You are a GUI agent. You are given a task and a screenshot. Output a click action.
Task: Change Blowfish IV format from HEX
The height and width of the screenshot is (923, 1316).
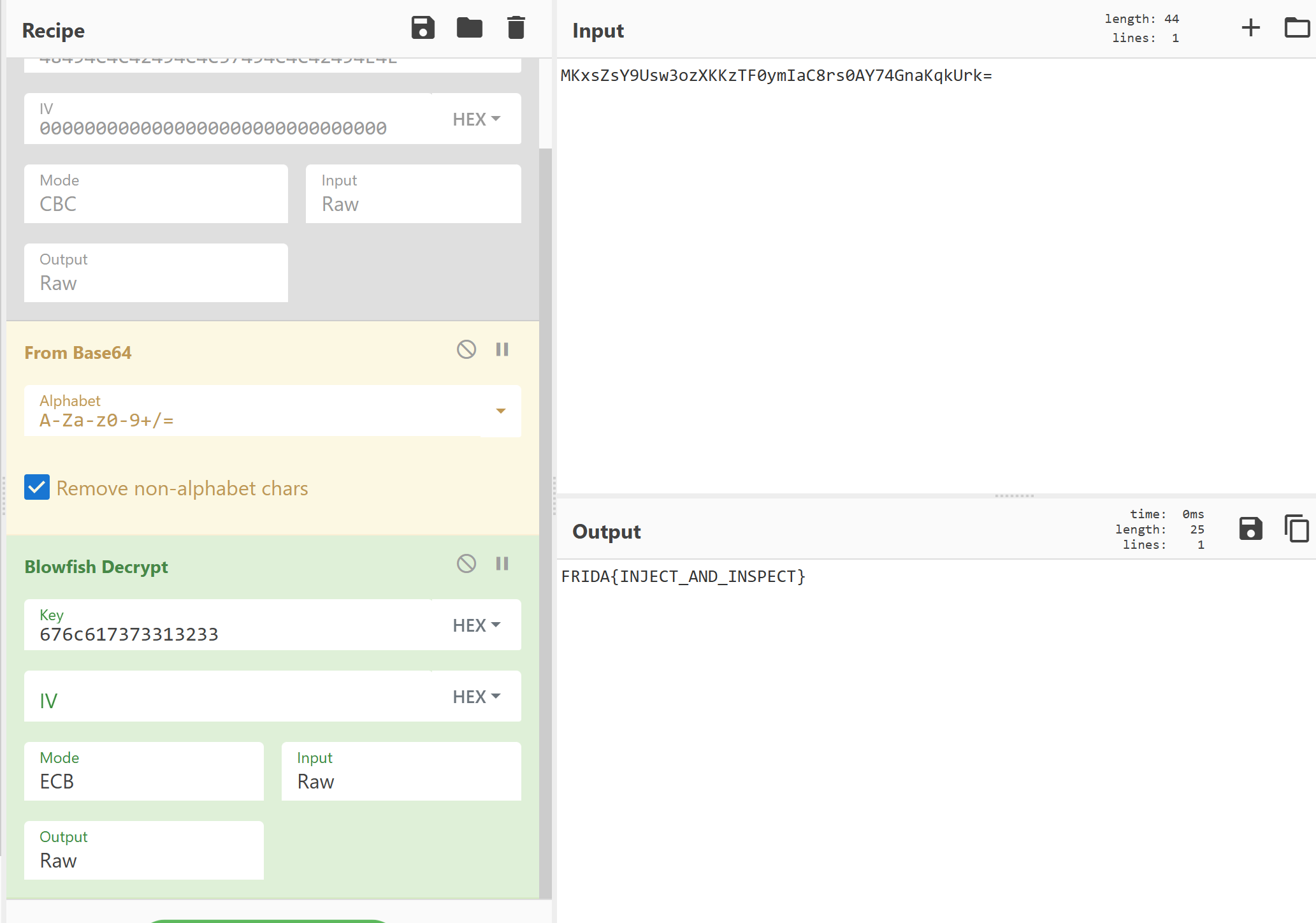(x=476, y=697)
